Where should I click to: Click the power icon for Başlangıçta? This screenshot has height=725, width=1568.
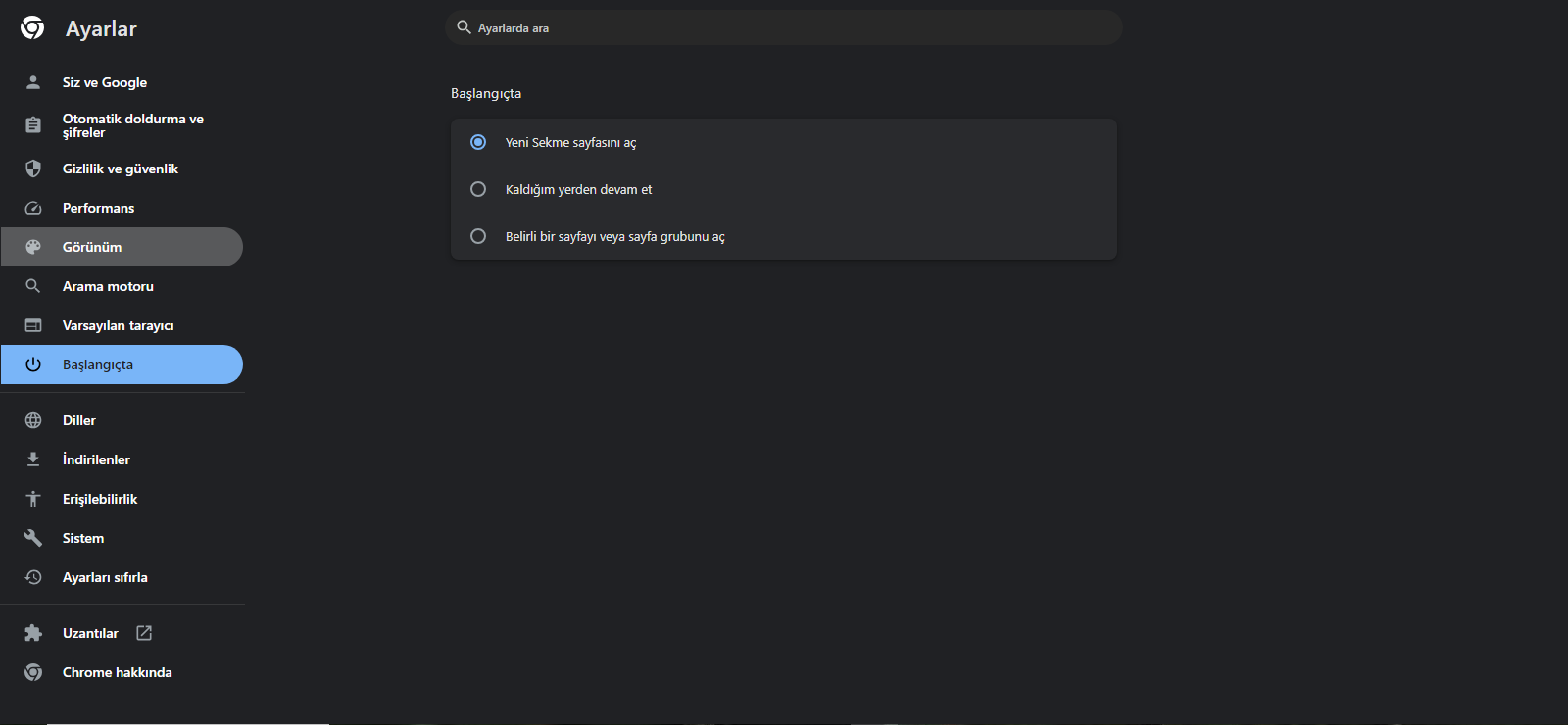coord(33,364)
